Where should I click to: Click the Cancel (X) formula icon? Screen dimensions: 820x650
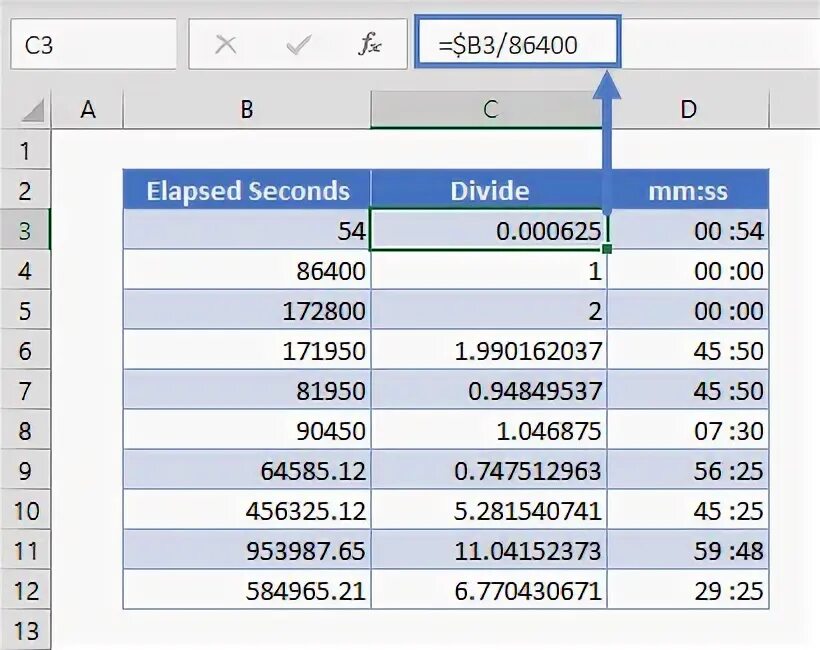tap(225, 45)
